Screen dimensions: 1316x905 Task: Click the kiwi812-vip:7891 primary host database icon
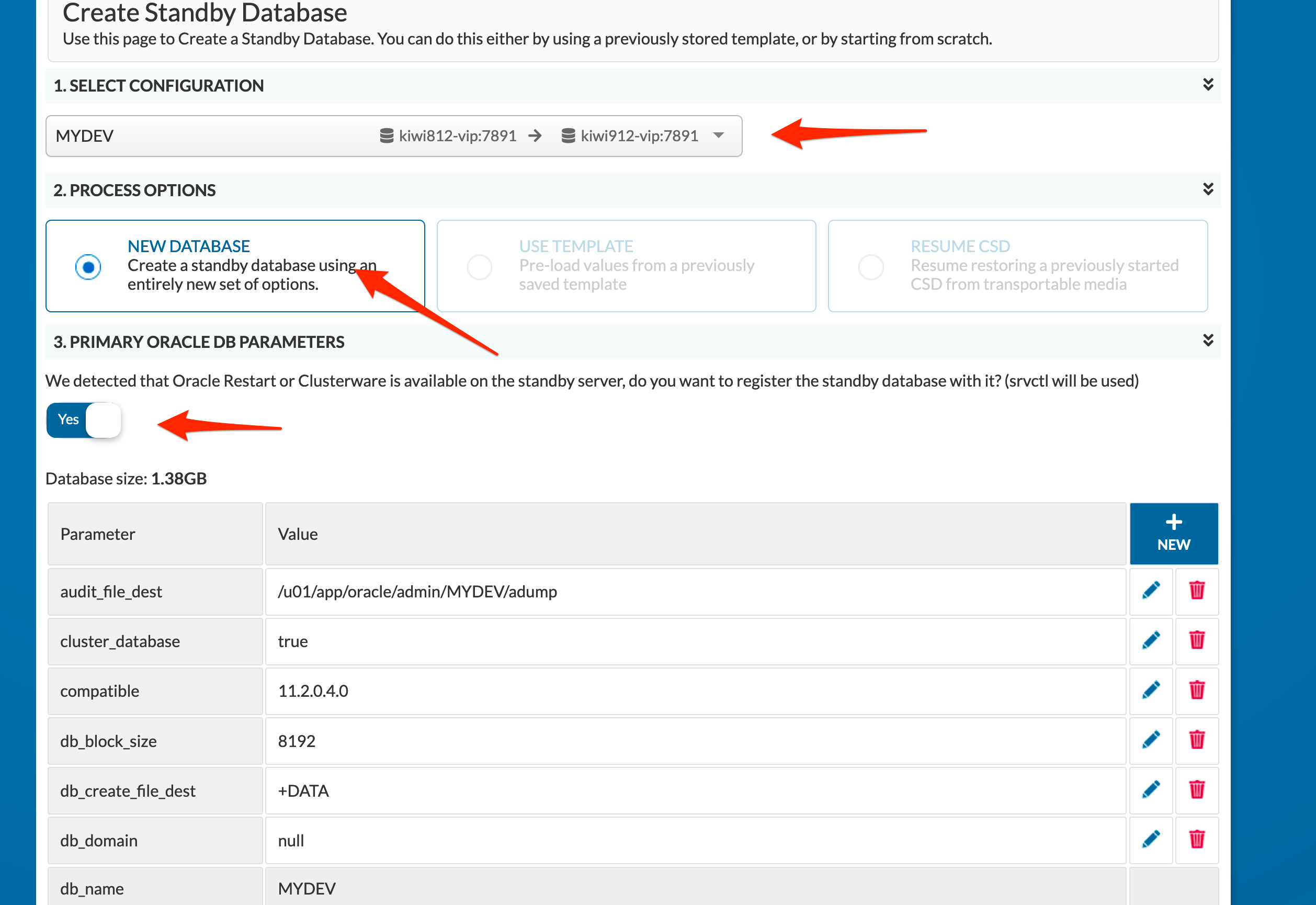point(386,136)
